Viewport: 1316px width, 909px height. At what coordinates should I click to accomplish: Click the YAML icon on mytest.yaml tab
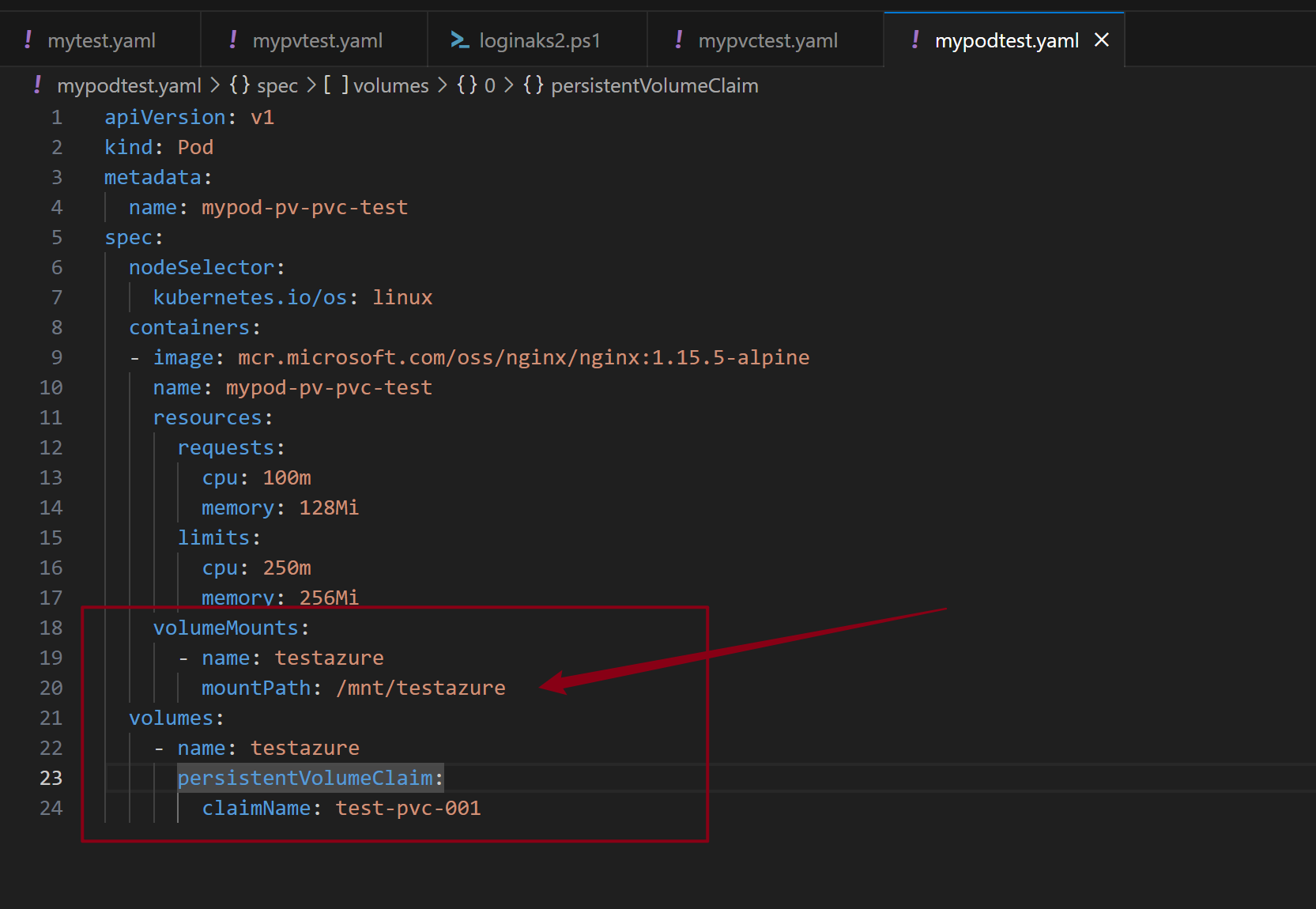(28, 40)
